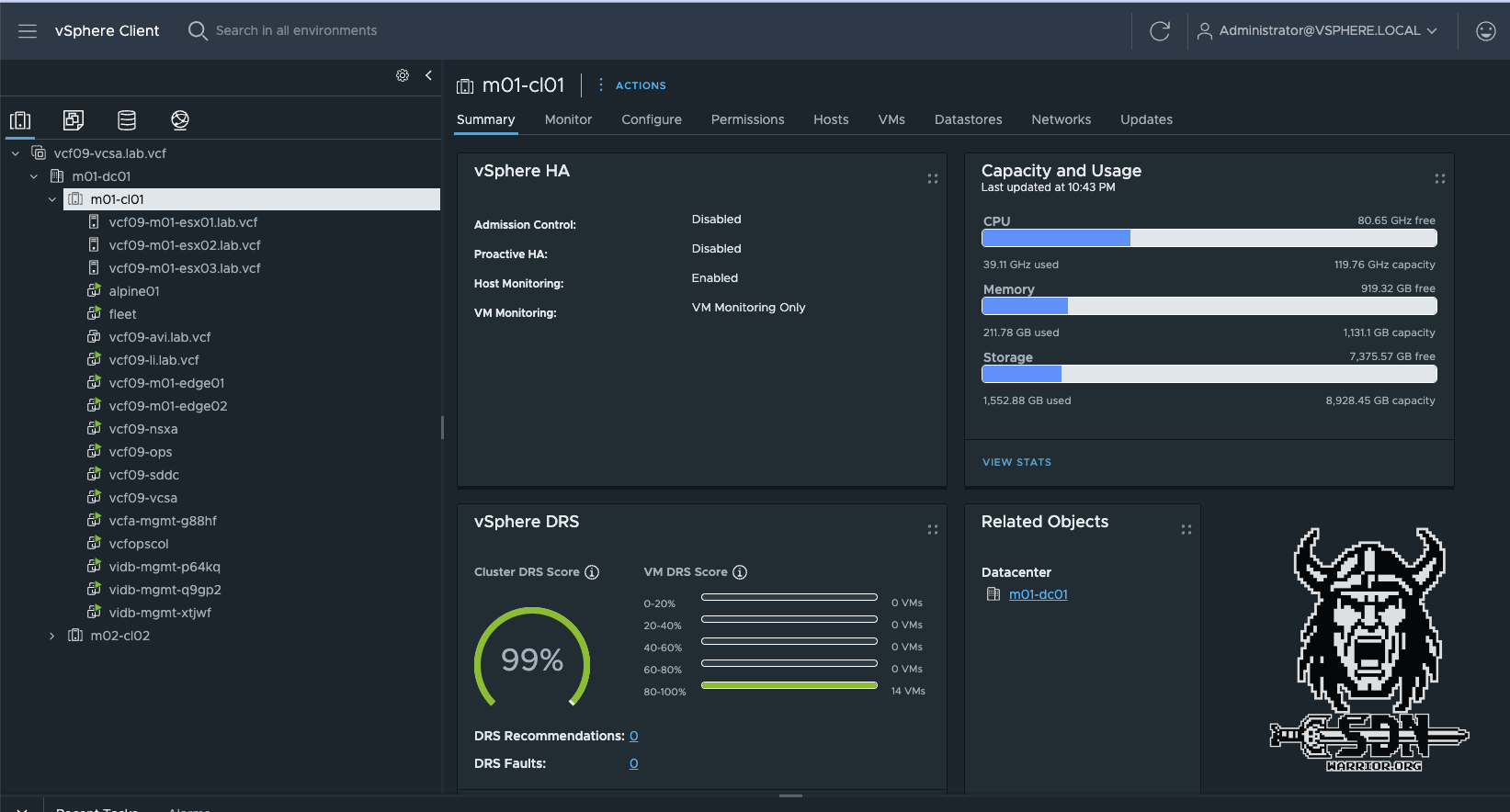Click VM DRS Score info icon
The width and height of the screenshot is (1510, 812).
[x=740, y=572]
